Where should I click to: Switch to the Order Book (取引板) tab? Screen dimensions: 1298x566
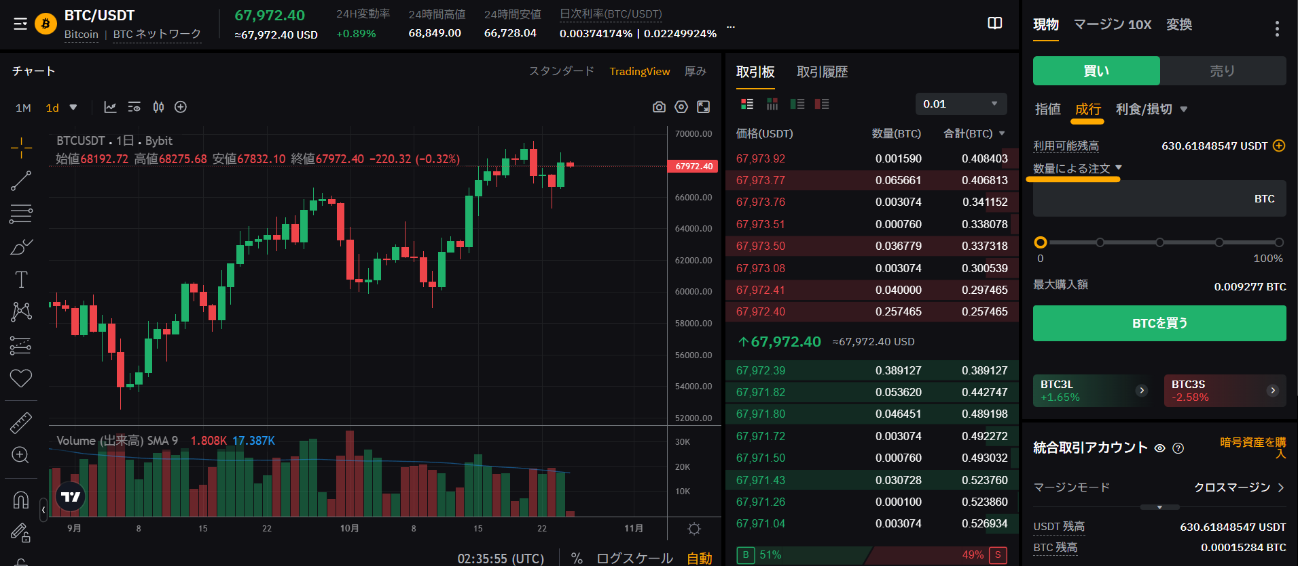[755, 71]
